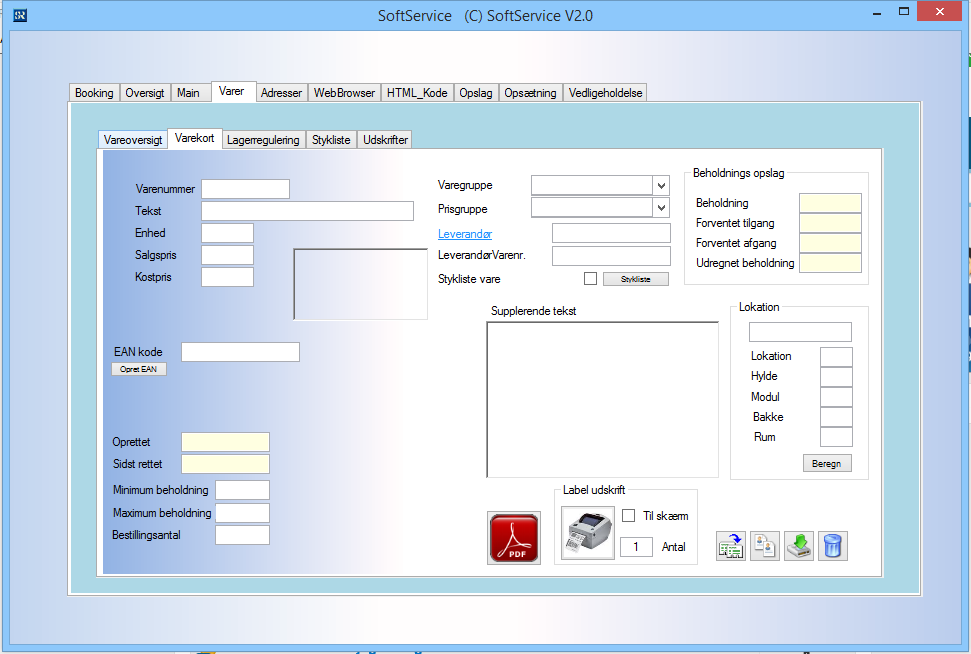
Task: Click the small Stykliste button
Action: 635,279
